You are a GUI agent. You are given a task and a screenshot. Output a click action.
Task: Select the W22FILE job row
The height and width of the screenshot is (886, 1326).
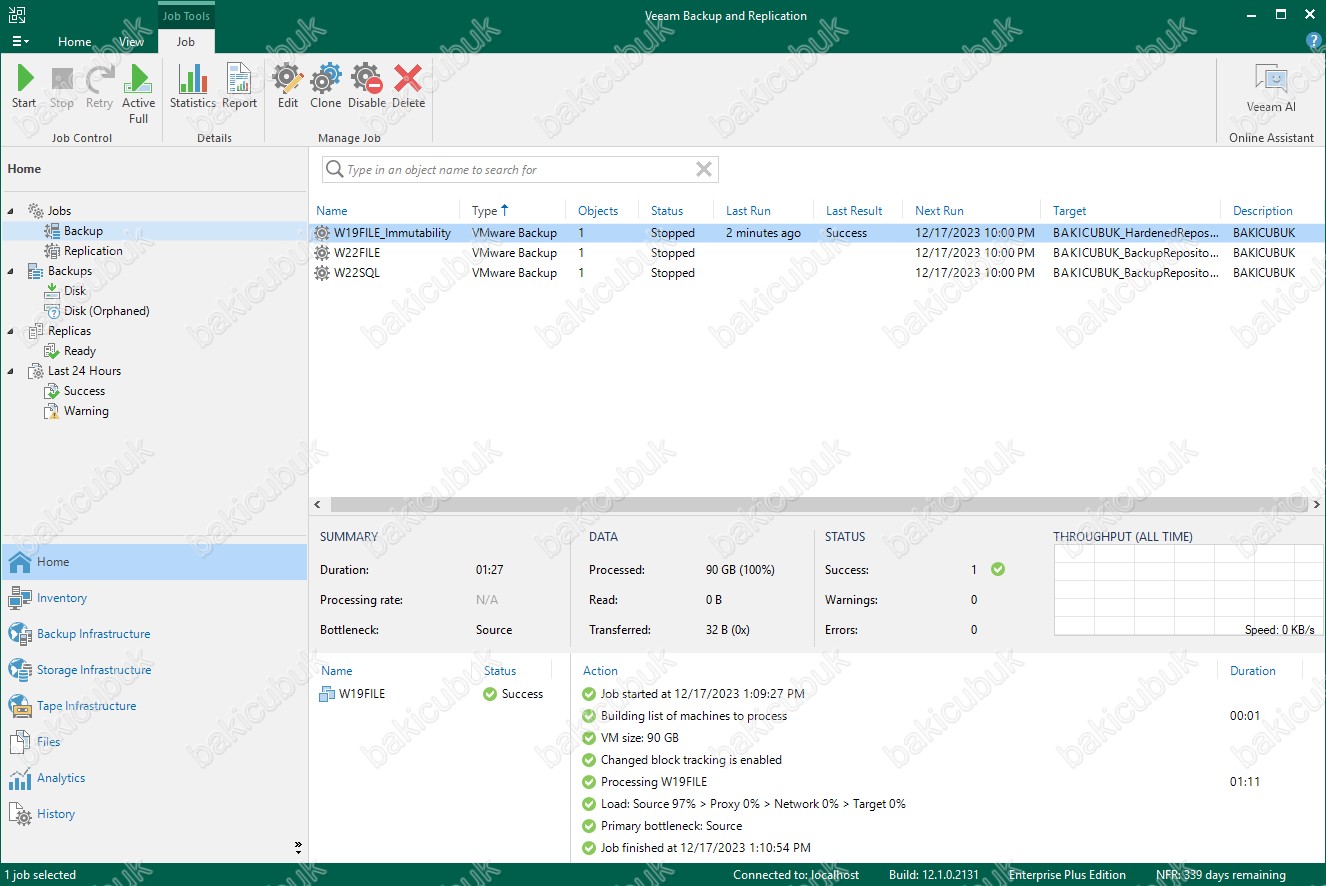pos(817,253)
